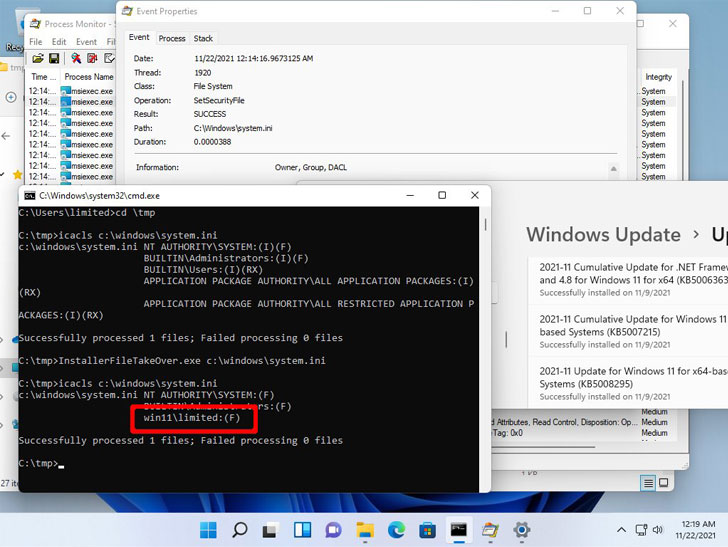Switch to the Stack tab in Event Properties

[203, 38]
